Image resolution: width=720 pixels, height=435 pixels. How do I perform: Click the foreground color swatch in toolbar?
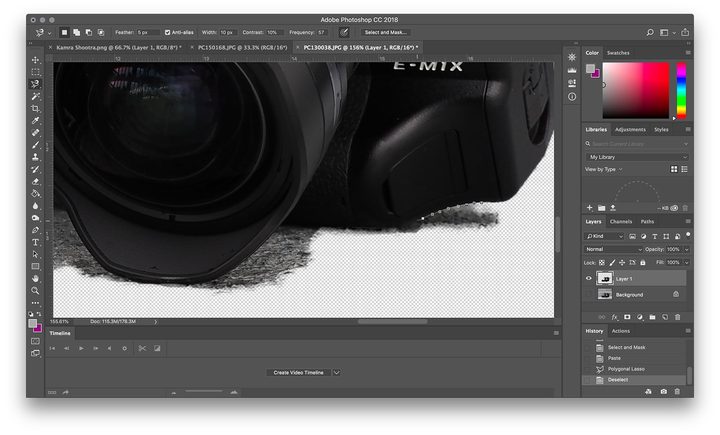[33, 323]
